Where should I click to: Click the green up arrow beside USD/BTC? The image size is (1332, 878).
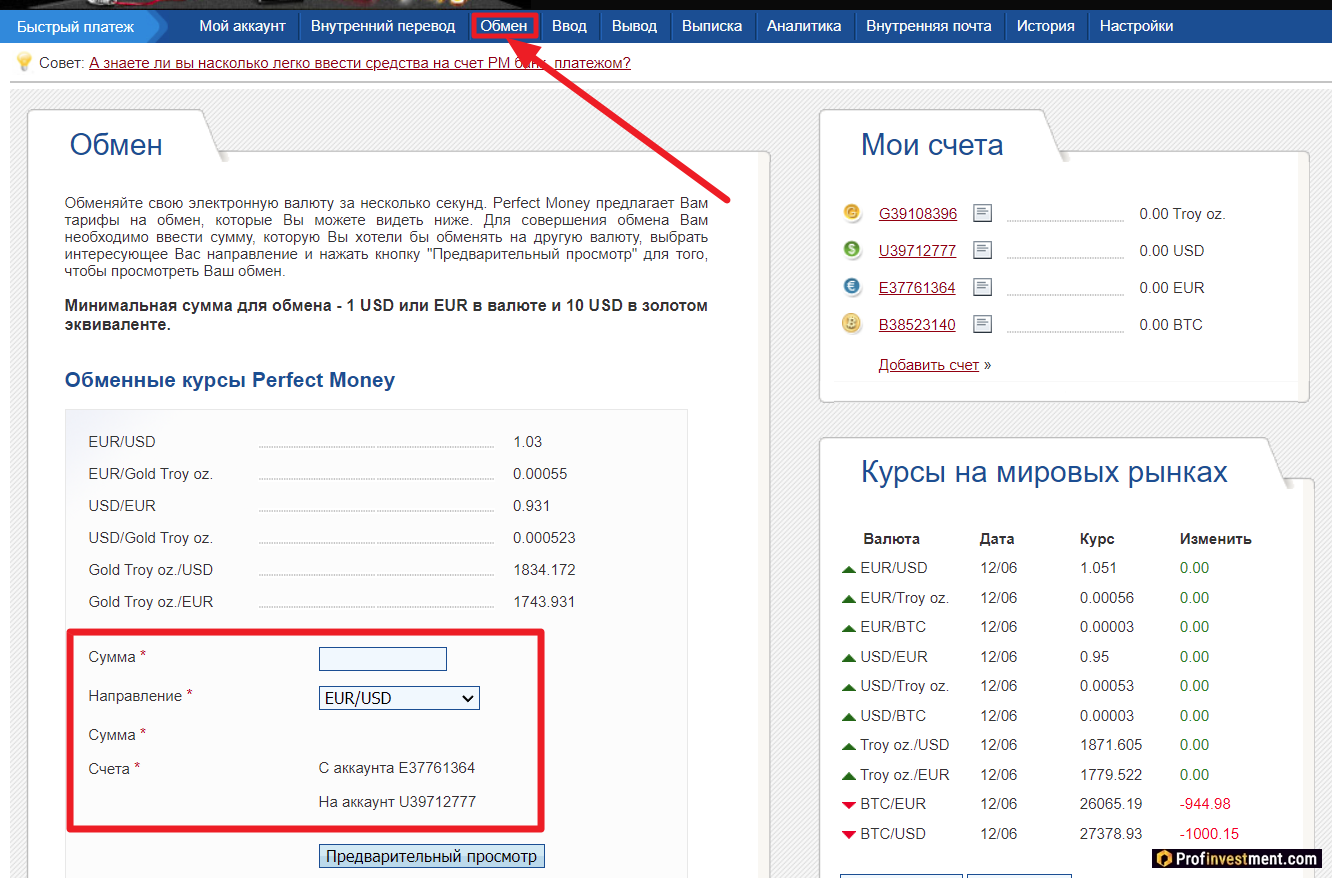pos(849,717)
